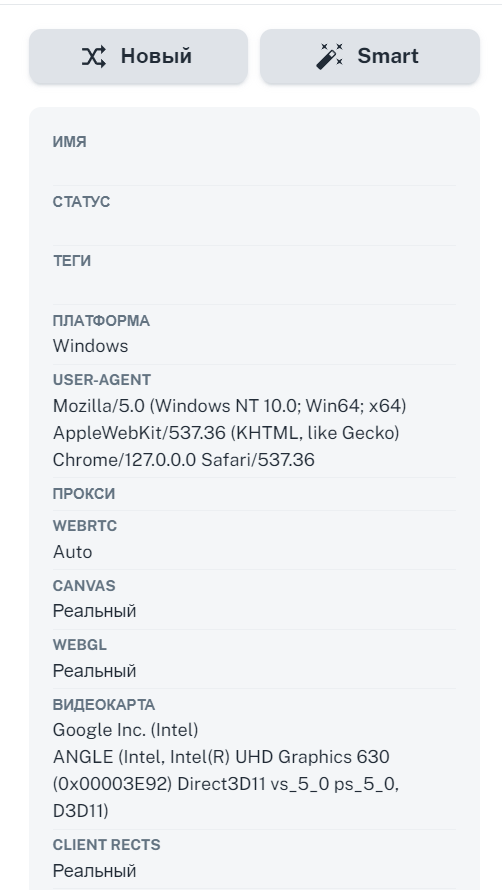Click the User-Agent string text
The image size is (502, 890).
pos(229,433)
